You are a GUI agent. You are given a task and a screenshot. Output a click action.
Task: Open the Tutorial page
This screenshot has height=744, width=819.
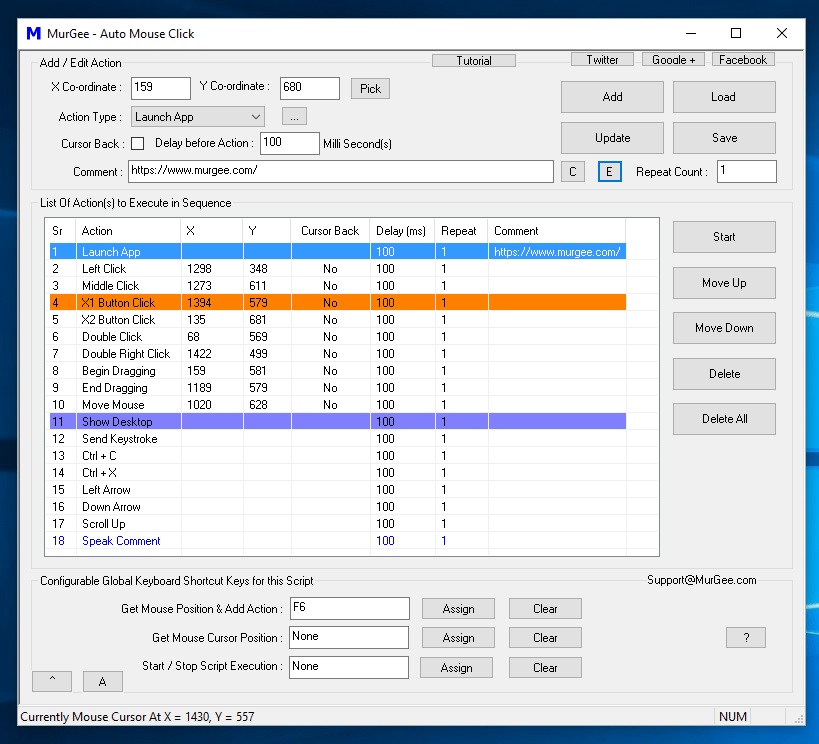pyautogui.click(x=473, y=59)
